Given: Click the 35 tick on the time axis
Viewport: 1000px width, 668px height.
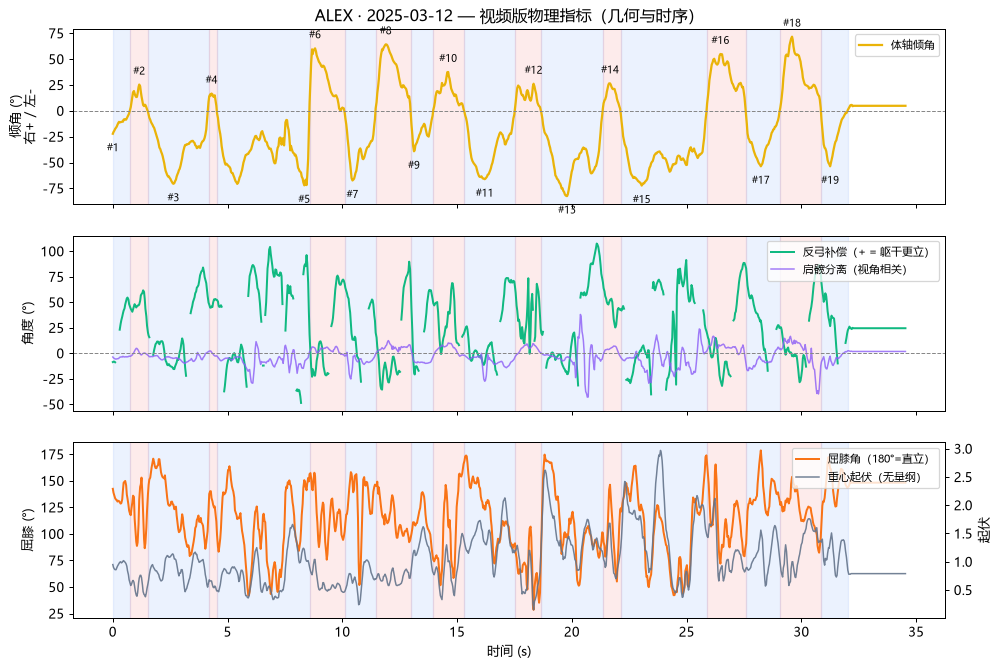Looking at the screenshot, I should tap(916, 632).
